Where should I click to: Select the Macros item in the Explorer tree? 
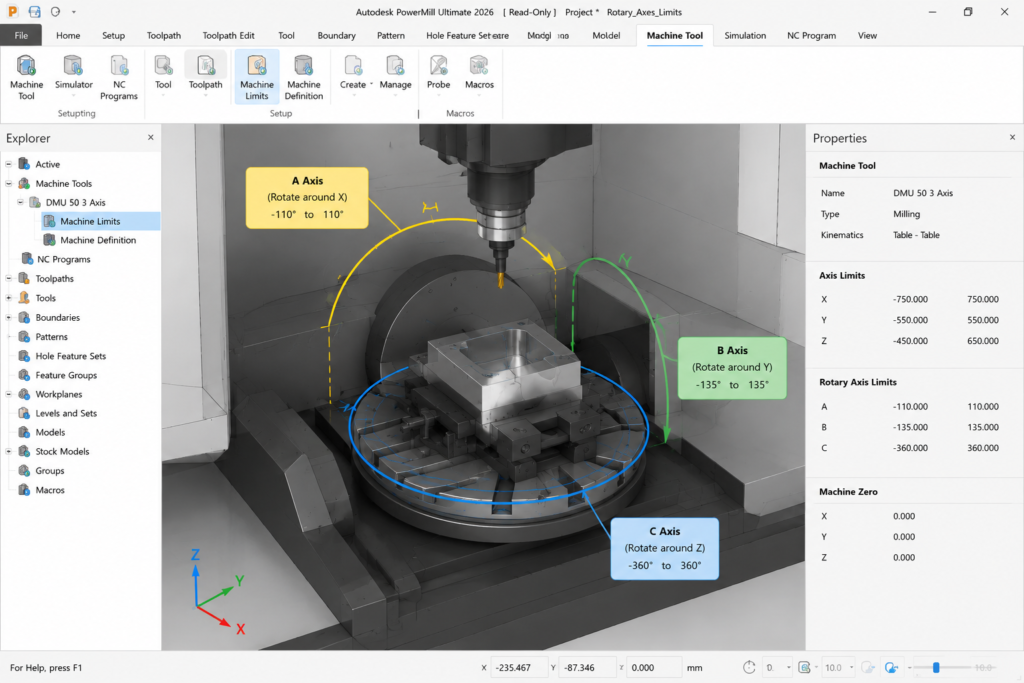pyautogui.click(x=50, y=490)
